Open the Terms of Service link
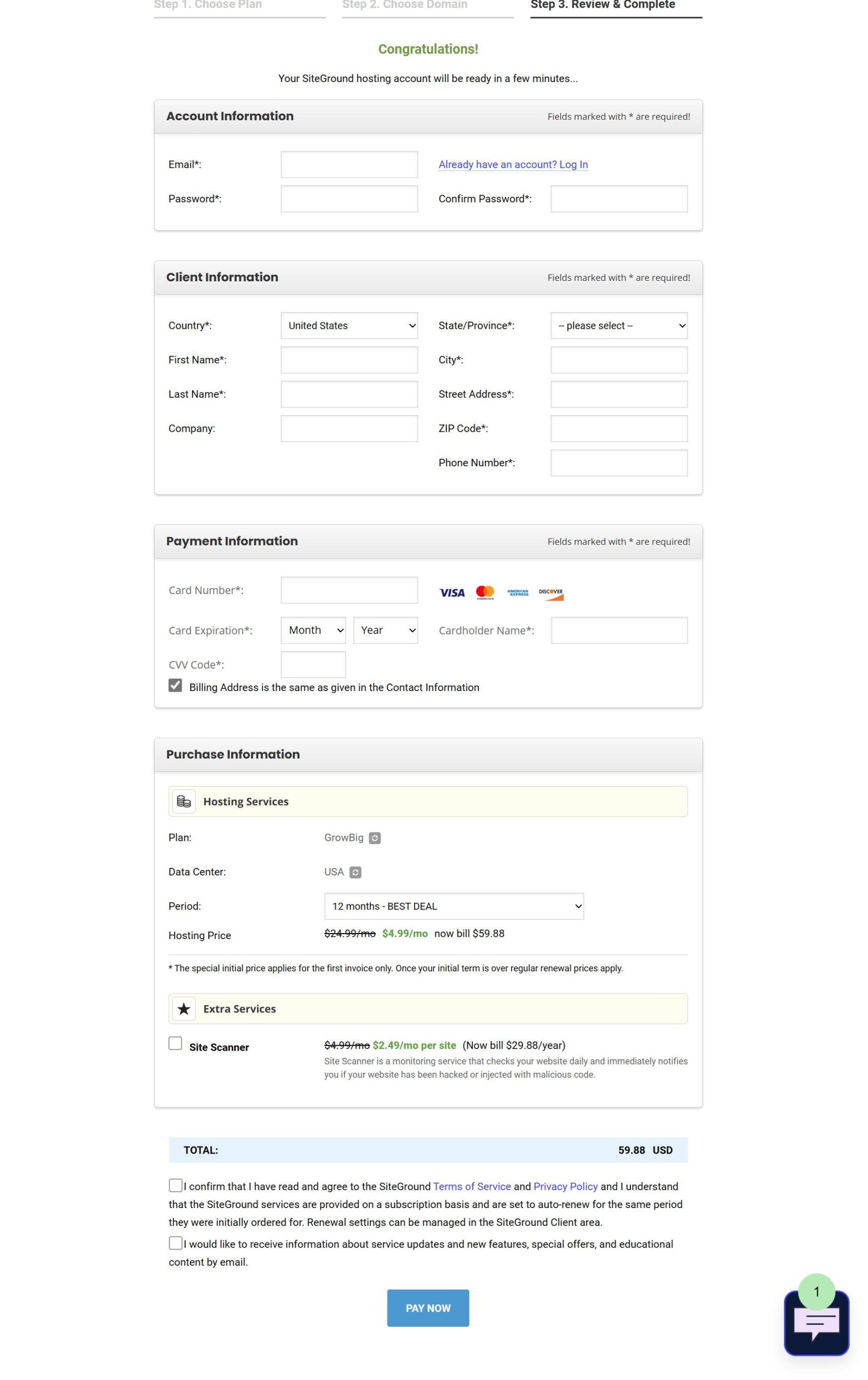 [472, 1186]
